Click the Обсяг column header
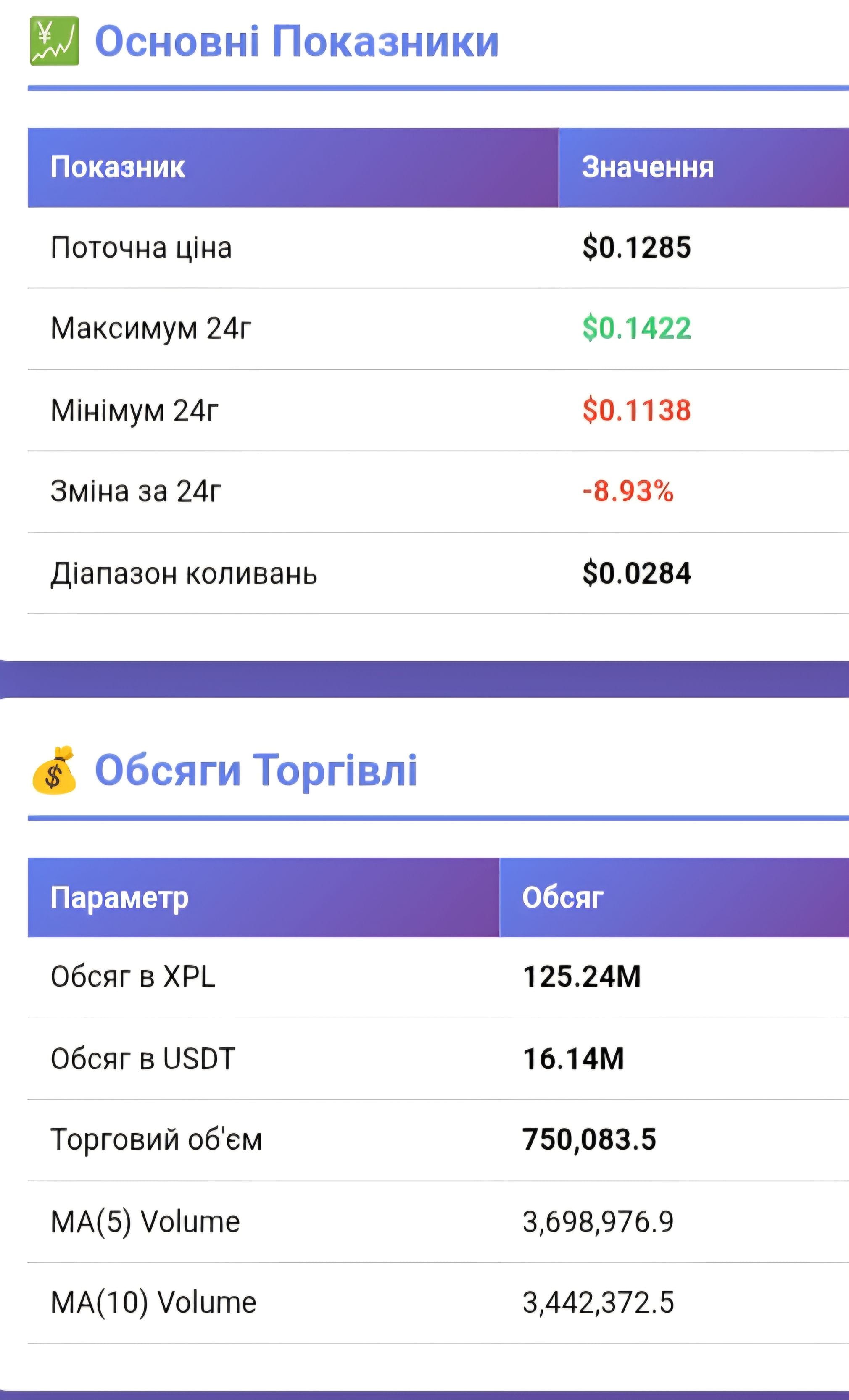This screenshot has height=1400, width=849. 562,898
